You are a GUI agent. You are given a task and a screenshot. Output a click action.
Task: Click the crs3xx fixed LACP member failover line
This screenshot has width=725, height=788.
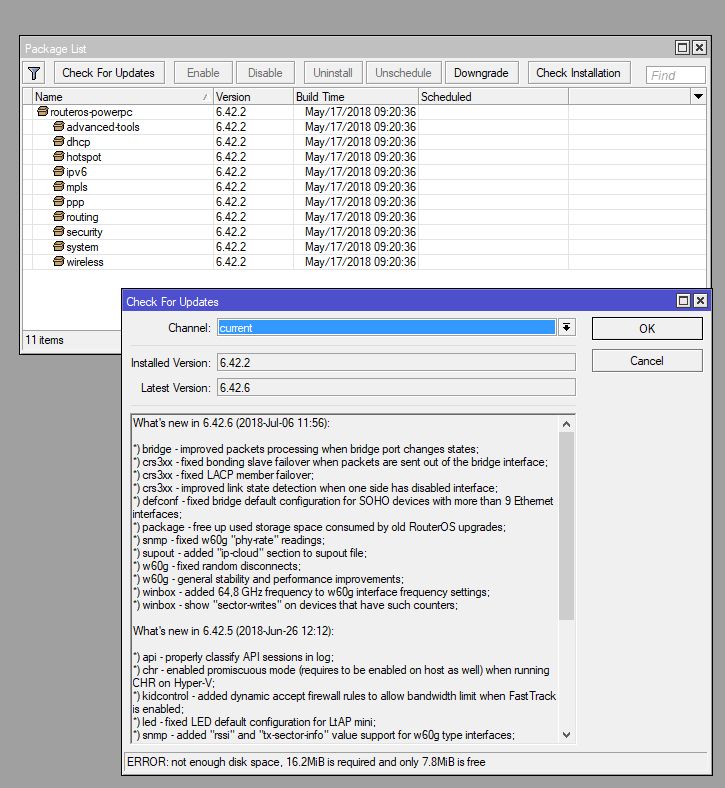pos(223,475)
